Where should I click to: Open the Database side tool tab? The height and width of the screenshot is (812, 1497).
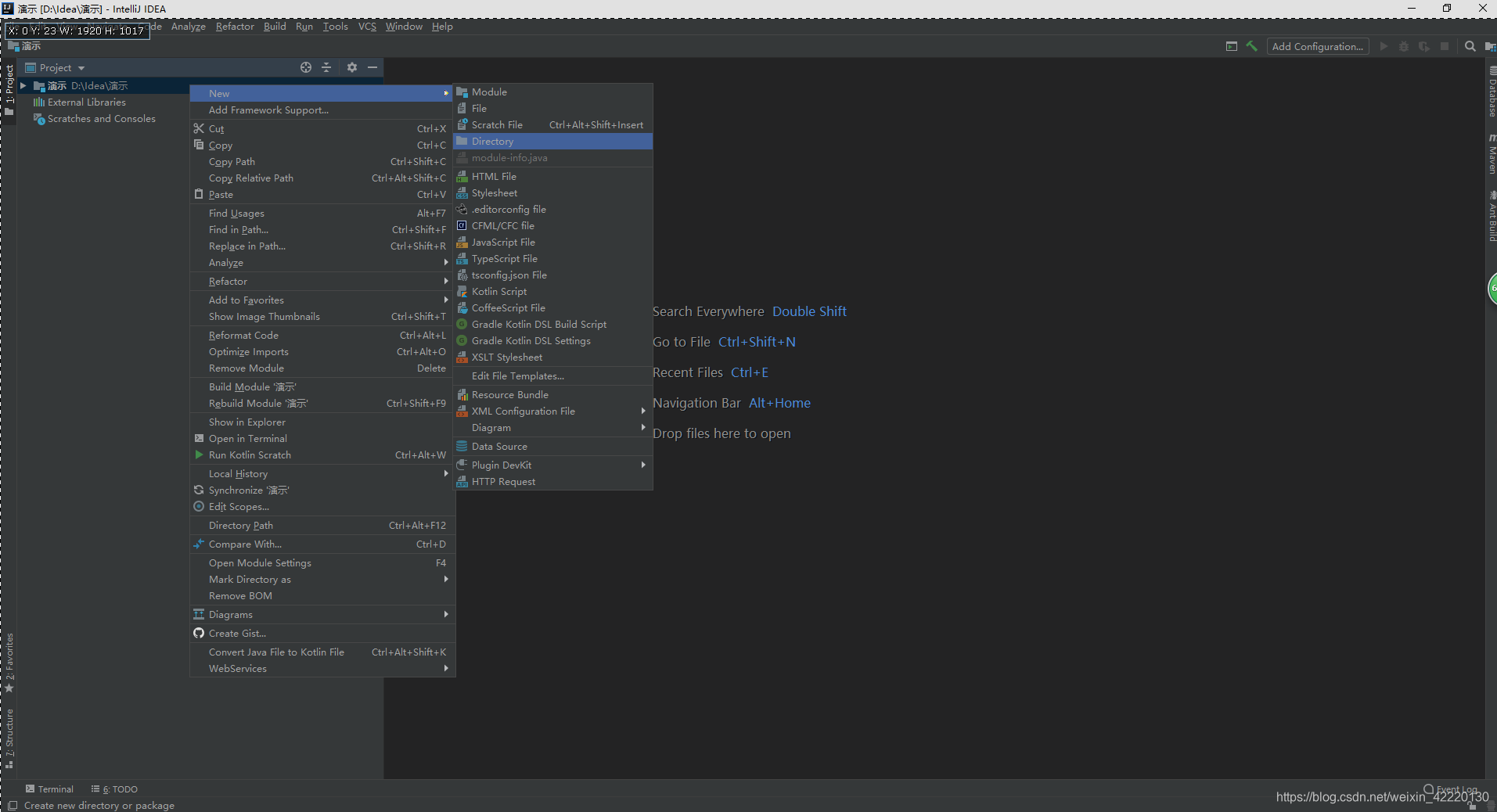(1492, 93)
